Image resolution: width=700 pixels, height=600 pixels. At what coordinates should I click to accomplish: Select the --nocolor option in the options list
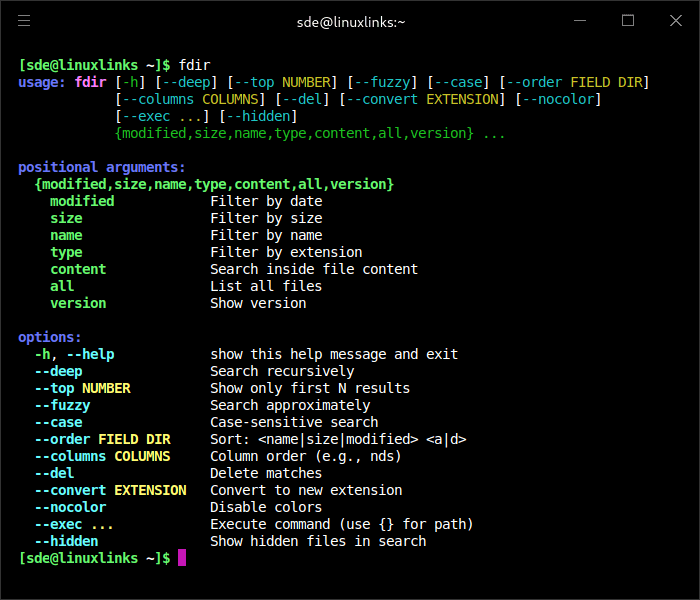pyautogui.click(x=70, y=507)
